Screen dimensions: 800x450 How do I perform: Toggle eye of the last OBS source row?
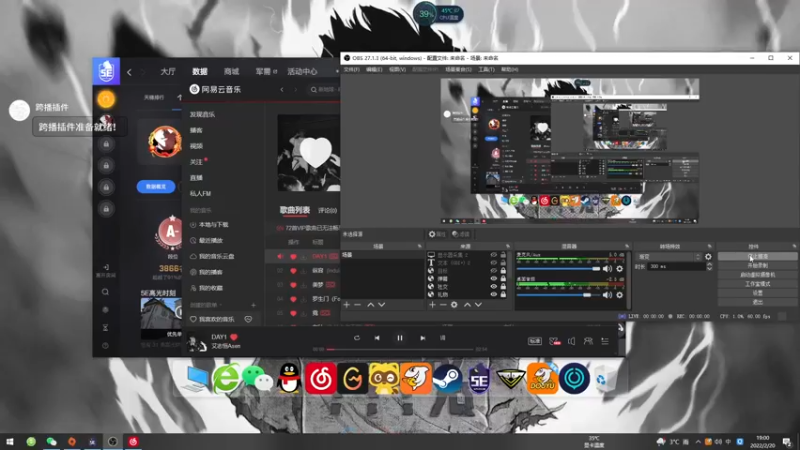(x=493, y=294)
